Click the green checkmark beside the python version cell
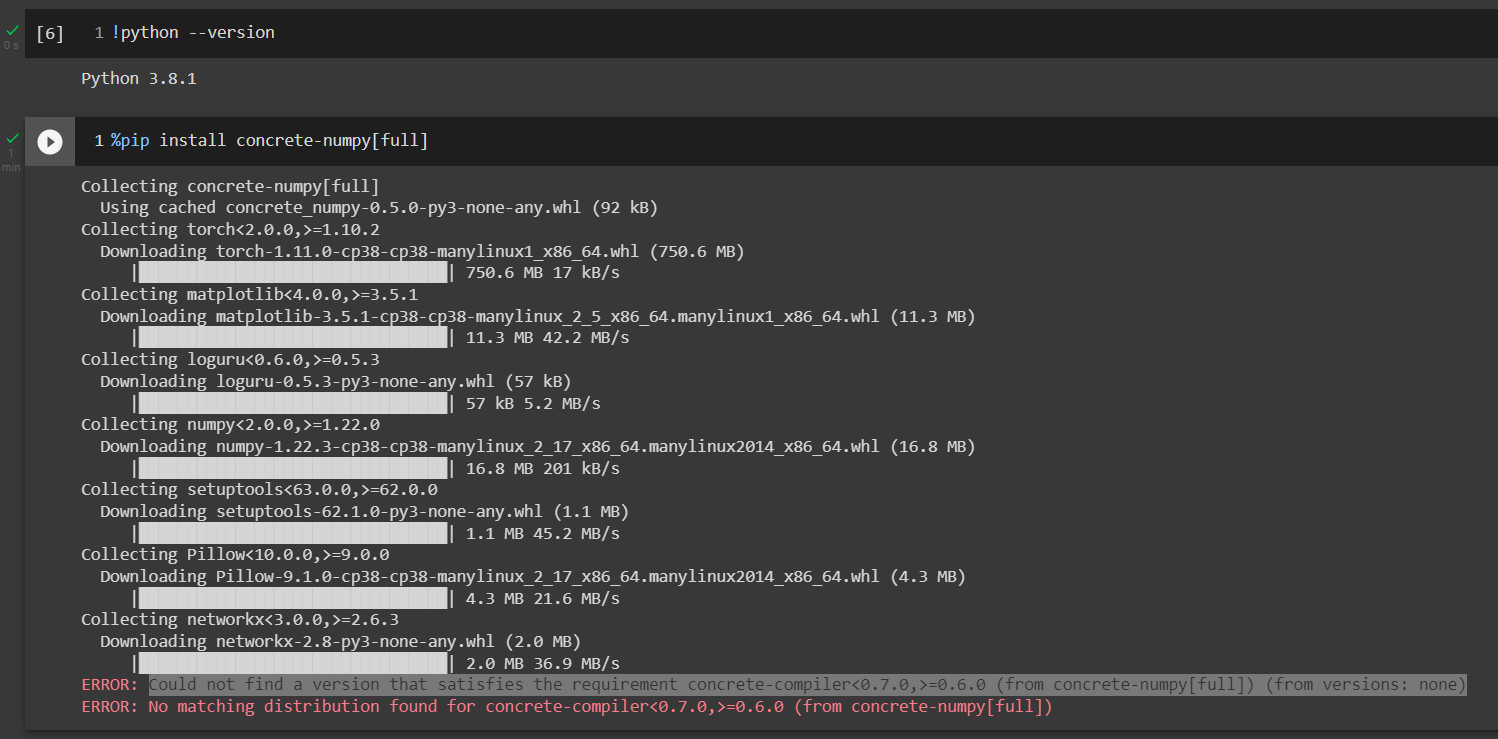 click(x=12, y=31)
